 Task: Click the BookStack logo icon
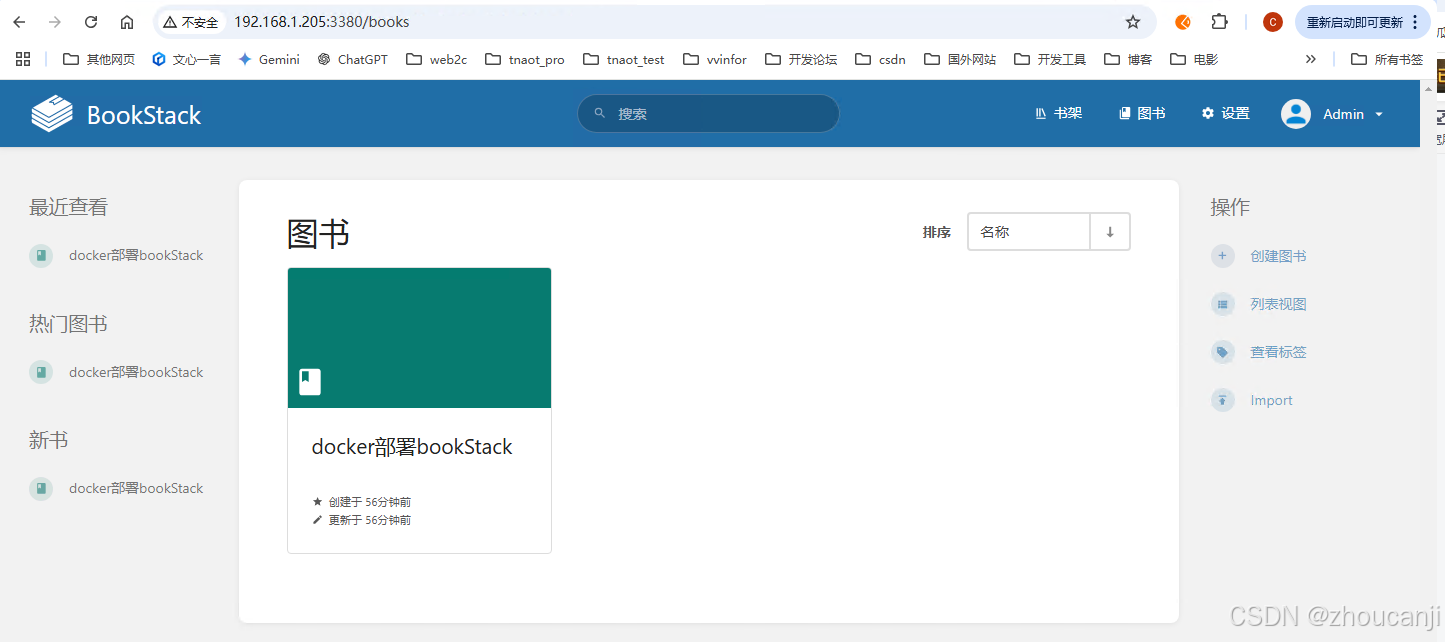(x=52, y=114)
